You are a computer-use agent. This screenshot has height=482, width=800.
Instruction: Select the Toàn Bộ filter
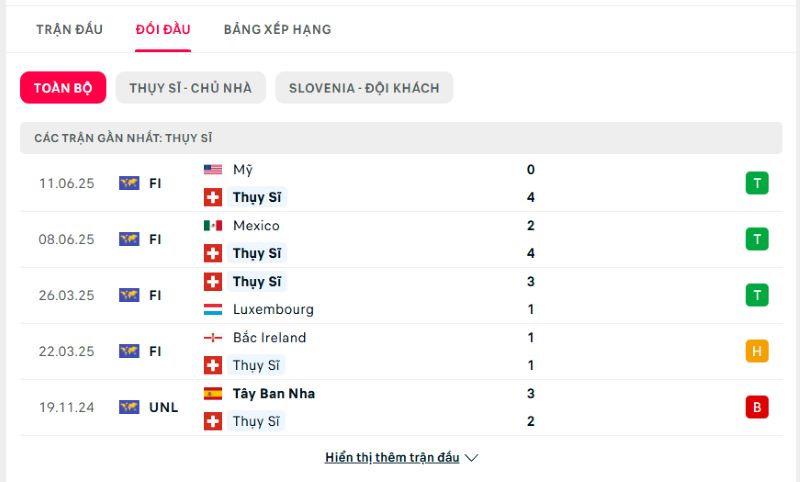pyautogui.click(x=63, y=88)
